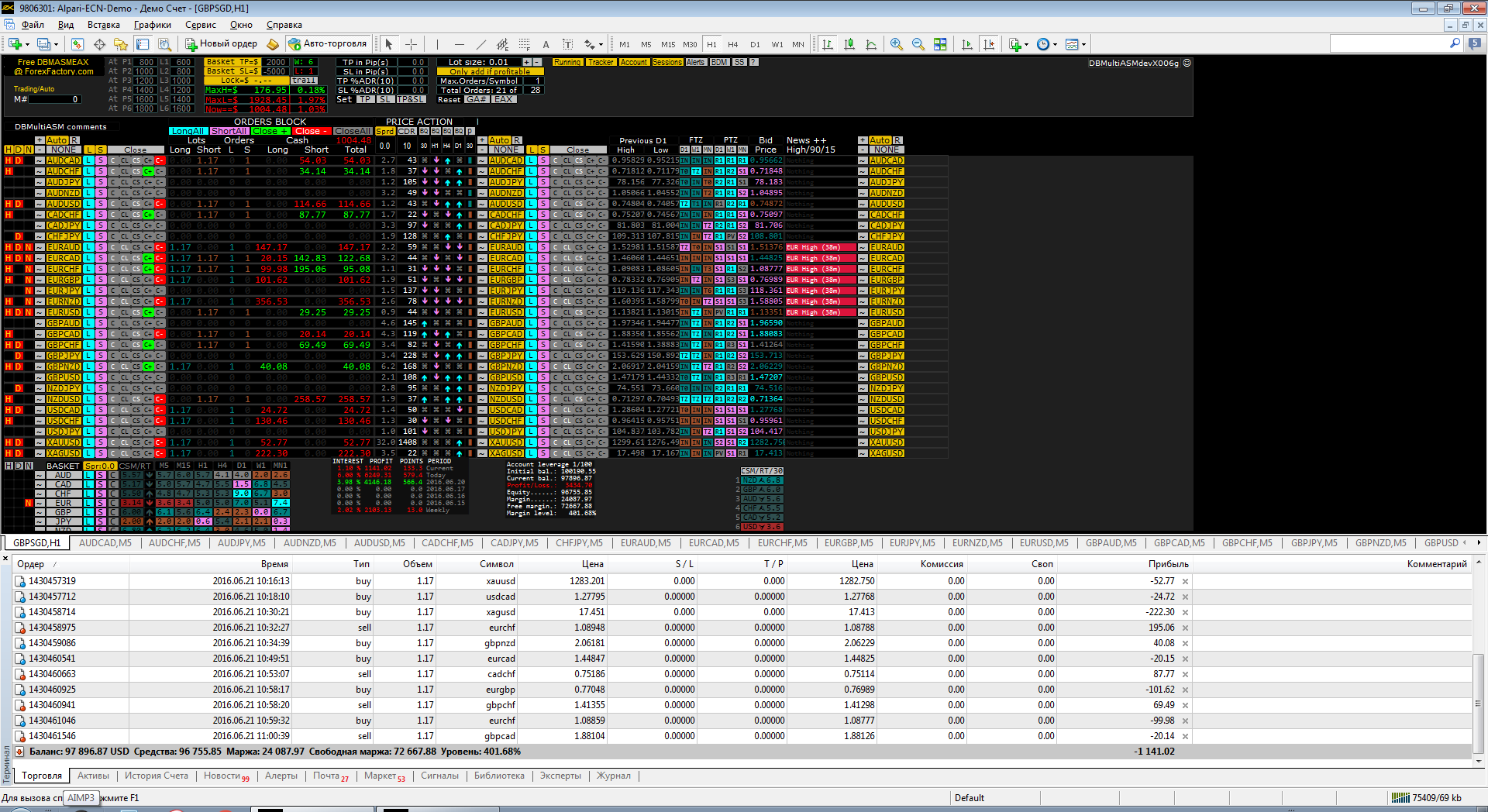Expand the Indicators list dropdown arrow
This screenshot has width=1488, height=812.
click(x=1026, y=44)
